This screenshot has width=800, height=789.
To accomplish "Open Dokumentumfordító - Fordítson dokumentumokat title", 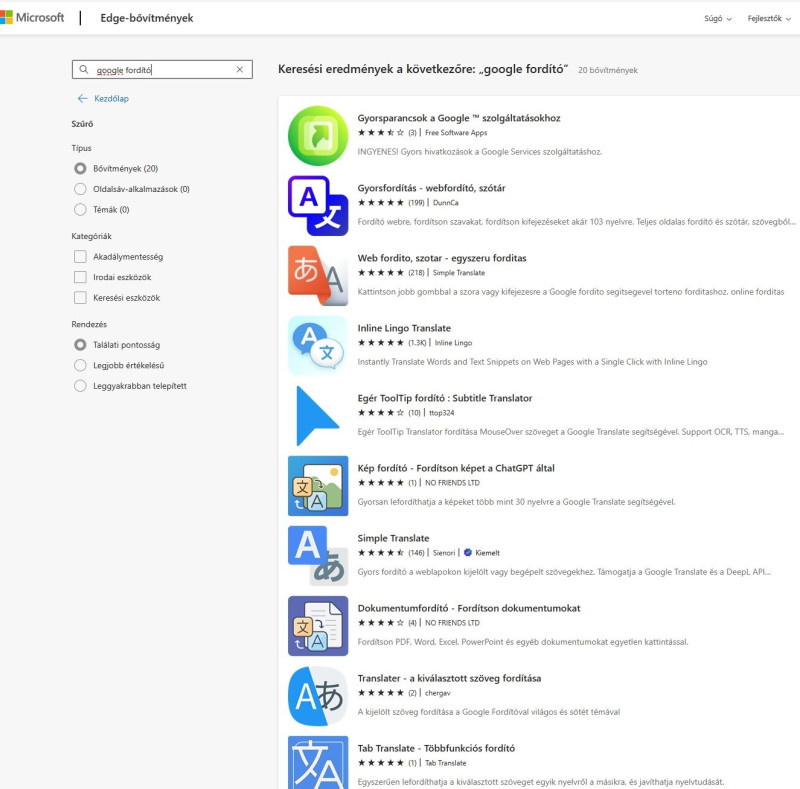I will coord(469,608).
